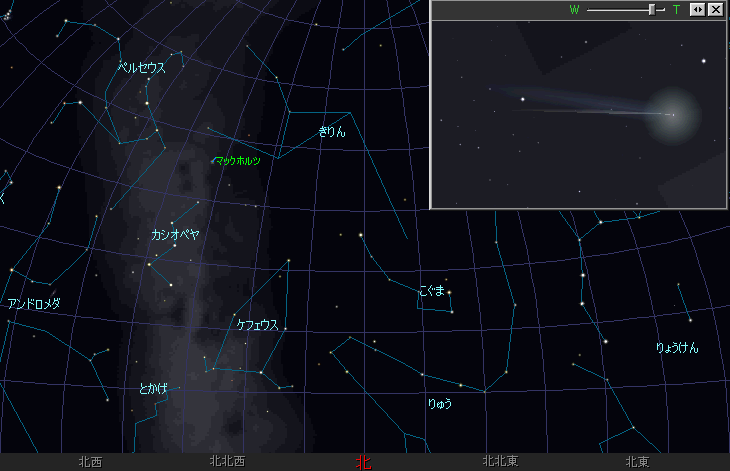The width and height of the screenshot is (730, 471).
Task: Click the ペルセウス constellation label
Action: click(141, 68)
